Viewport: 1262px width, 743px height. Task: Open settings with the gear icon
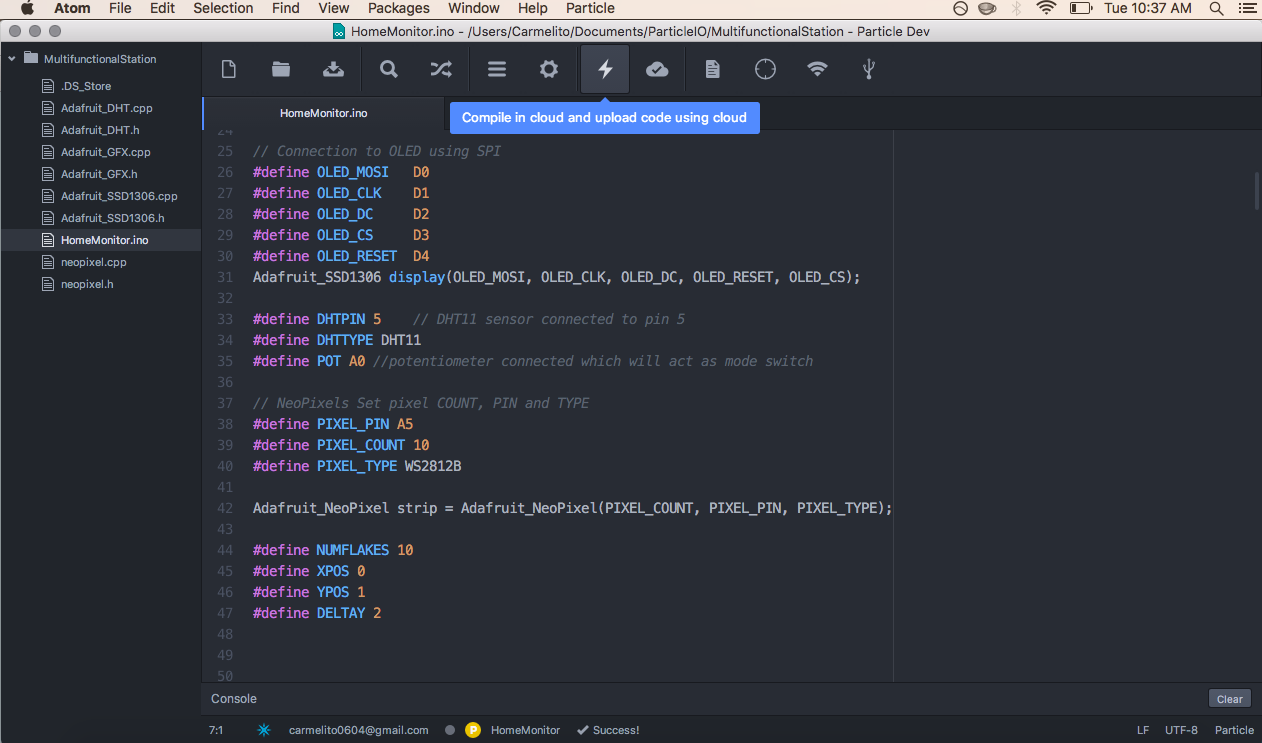pyautogui.click(x=549, y=69)
